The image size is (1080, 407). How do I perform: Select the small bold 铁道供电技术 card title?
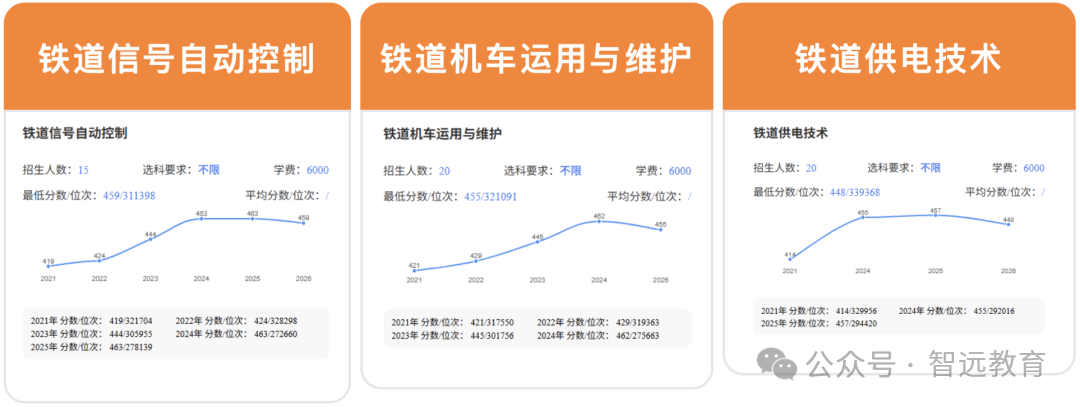(x=791, y=133)
